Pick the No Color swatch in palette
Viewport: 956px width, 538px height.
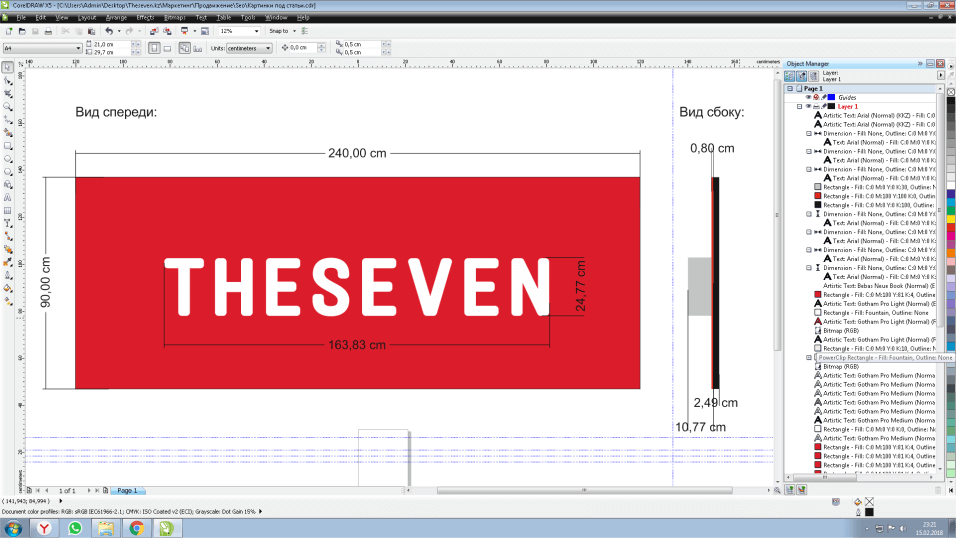pos(951,91)
